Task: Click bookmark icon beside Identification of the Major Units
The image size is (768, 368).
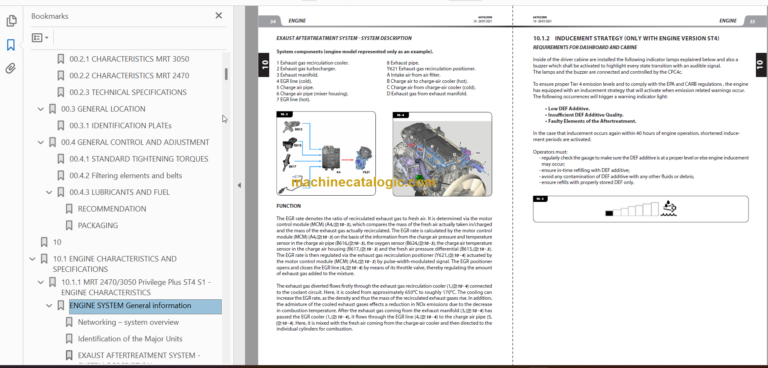Action: (69, 339)
